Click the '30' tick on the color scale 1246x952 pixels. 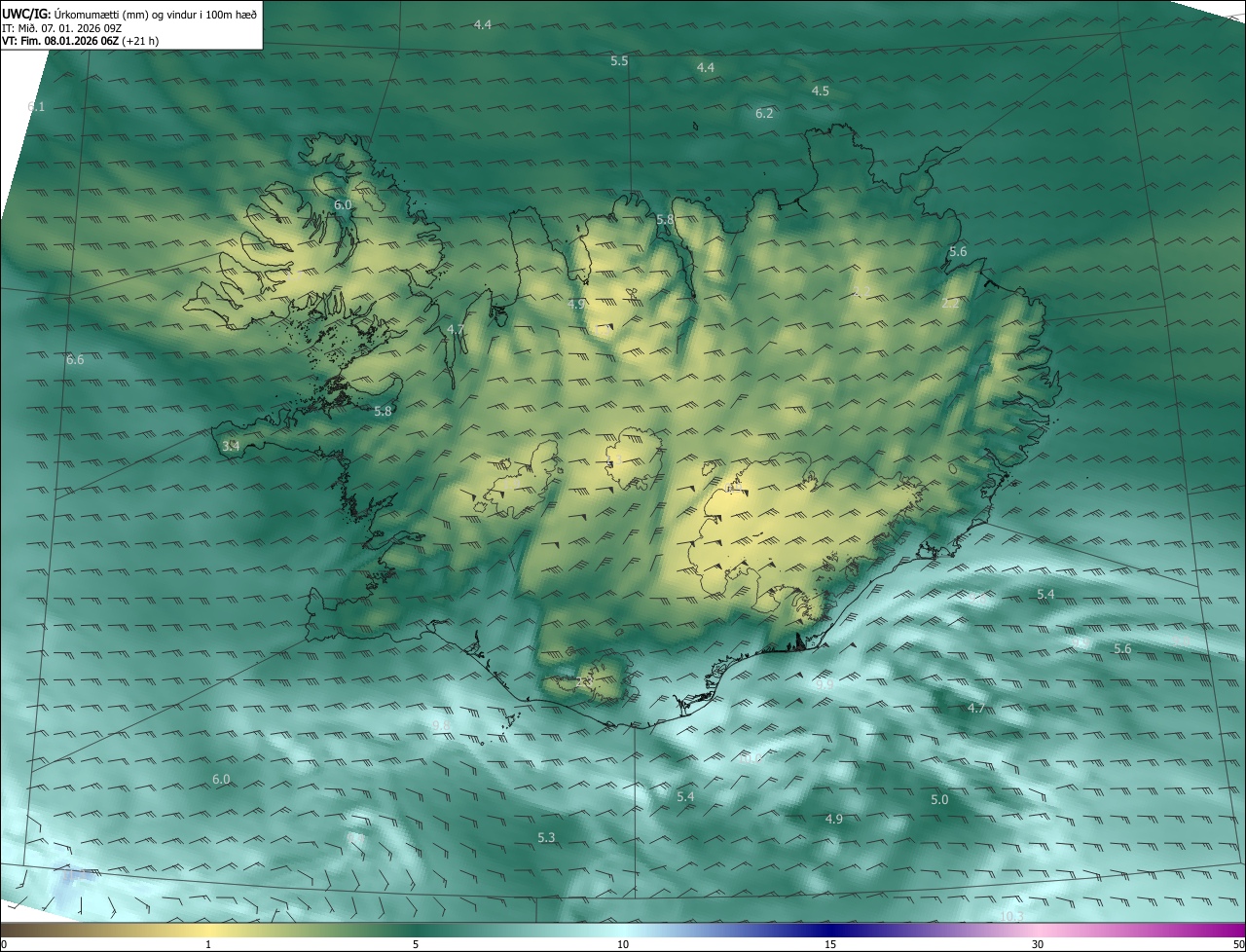coord(1038,944)
